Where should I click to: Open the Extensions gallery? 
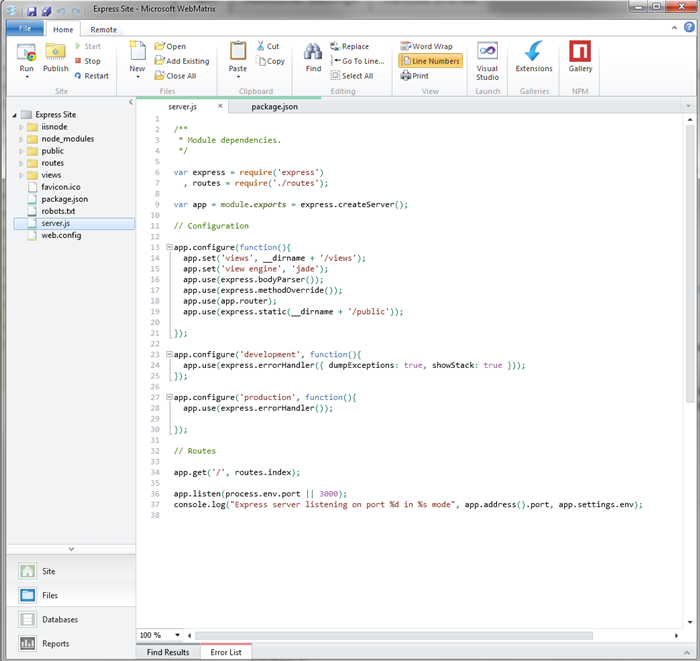533,56
